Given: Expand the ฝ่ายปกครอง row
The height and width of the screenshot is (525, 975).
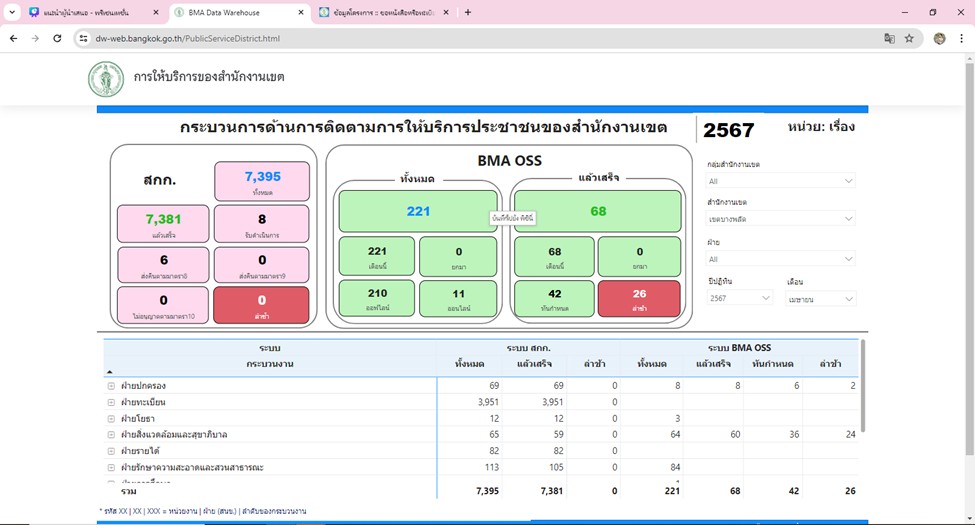Looking at the screenshot, I should [x=111, y=385].
